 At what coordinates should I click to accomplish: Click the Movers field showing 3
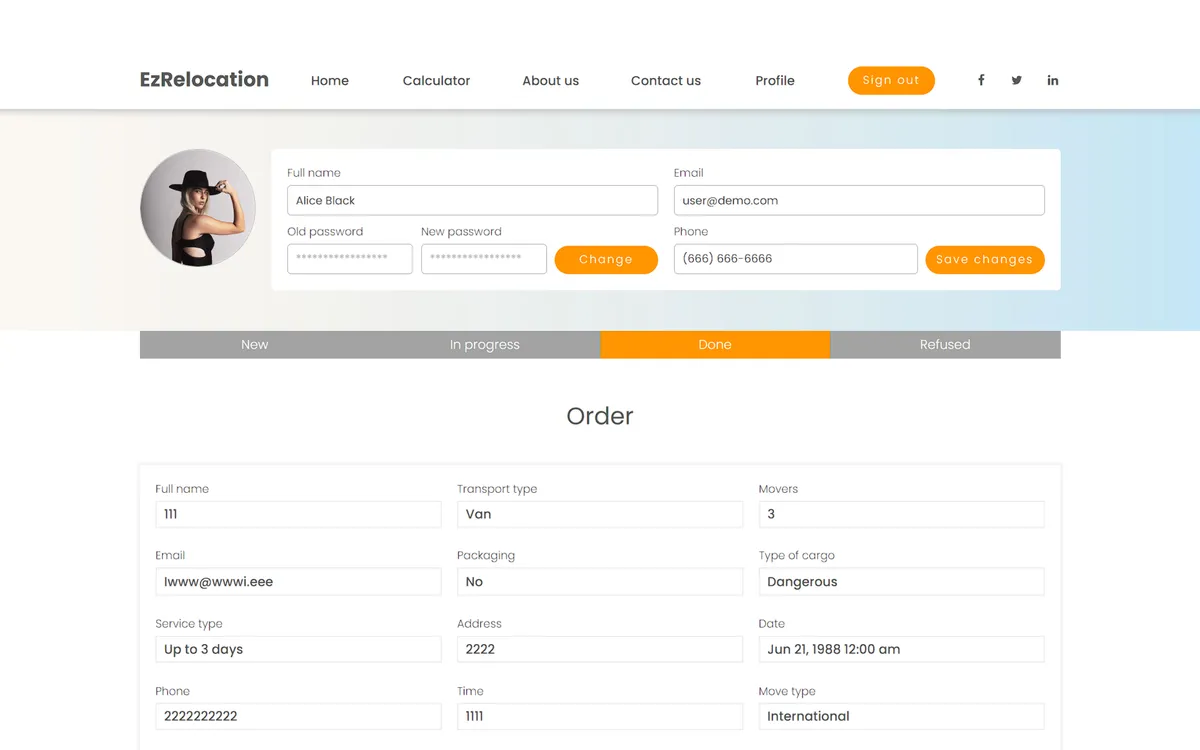tap(902, 514)
